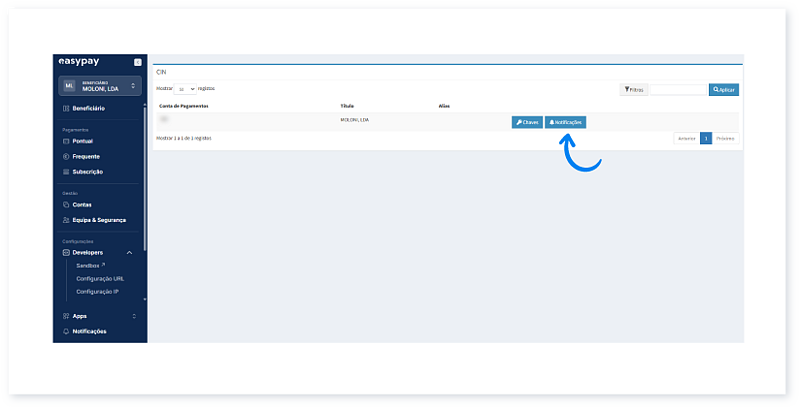Click the Chaves button

(x=527, y=122)
